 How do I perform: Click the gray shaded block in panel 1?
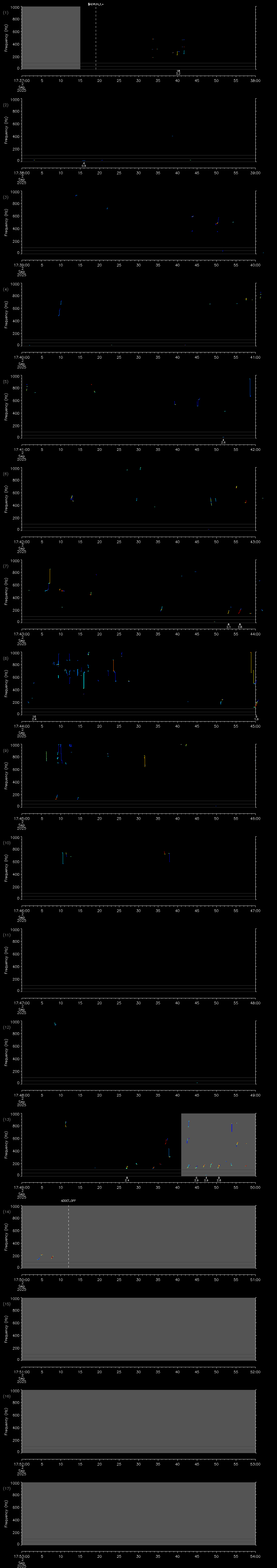click(x=51, y=38)
